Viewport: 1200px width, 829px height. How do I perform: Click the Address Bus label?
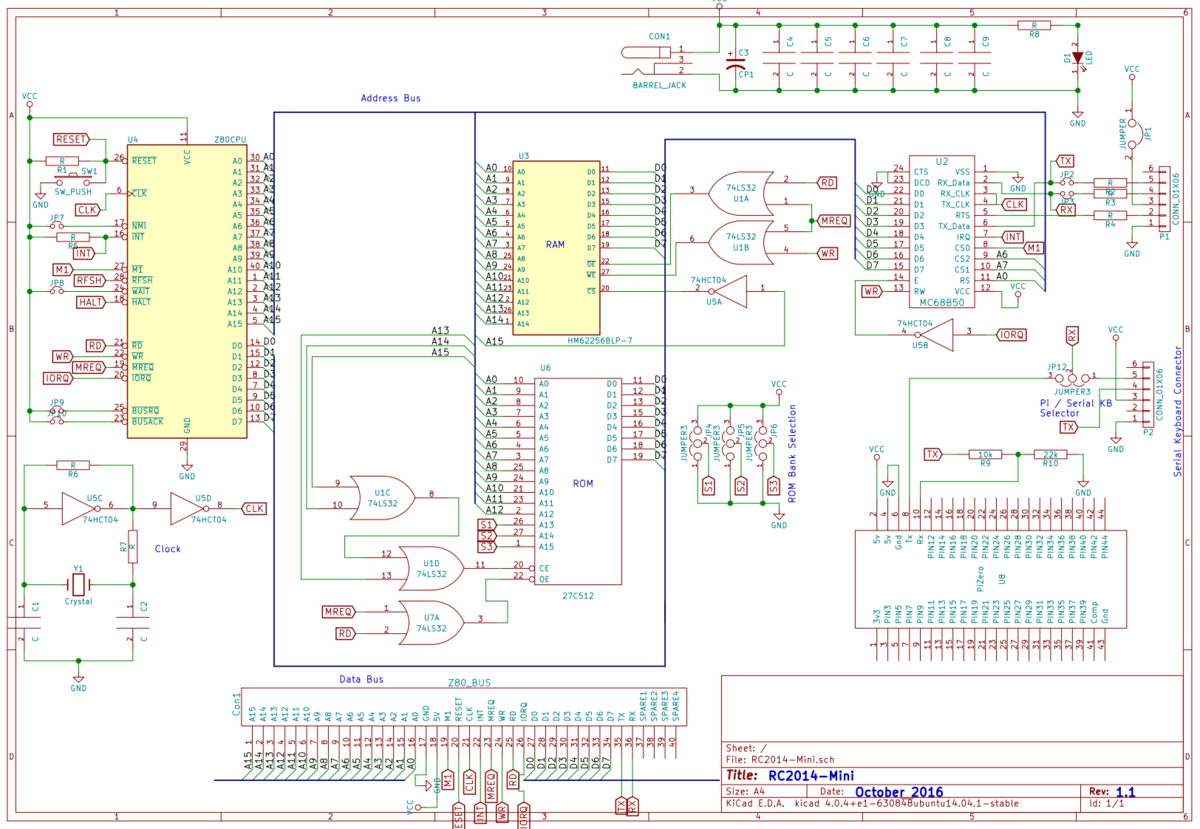pyautogui.click(x=391, y=98)
